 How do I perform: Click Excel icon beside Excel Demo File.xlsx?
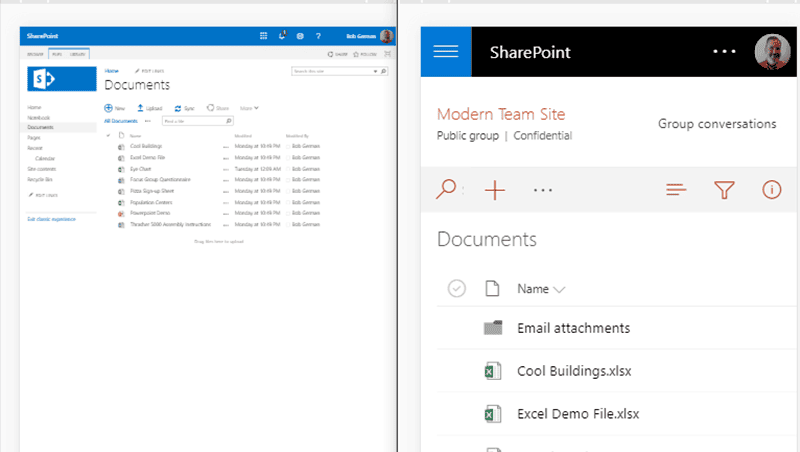pyautogui.click(x=493, y=414)
